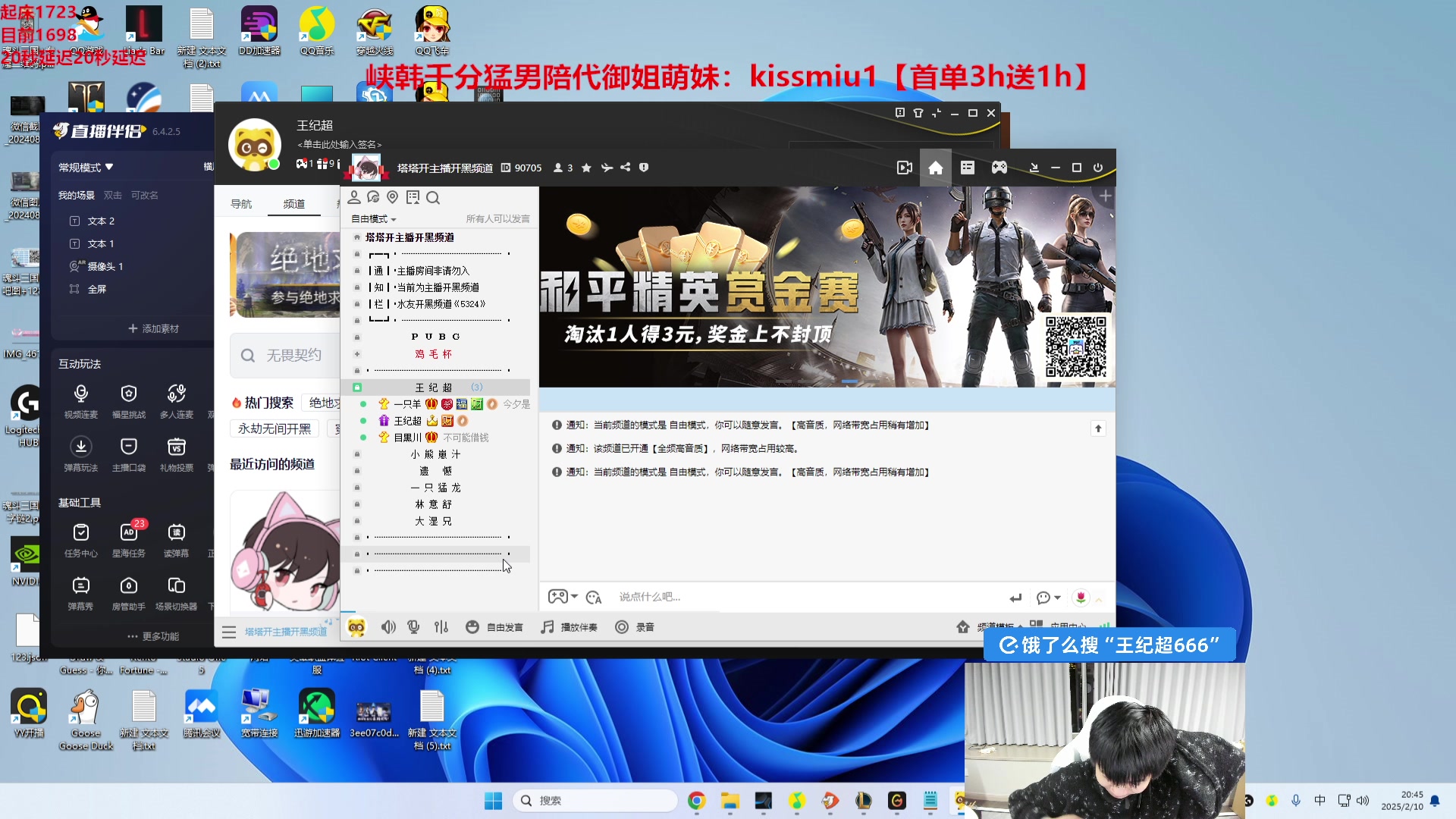Viewport: 1456px width, 819px height.
Task: Favorite the channel with the star icon
Action: click(586, 168)
